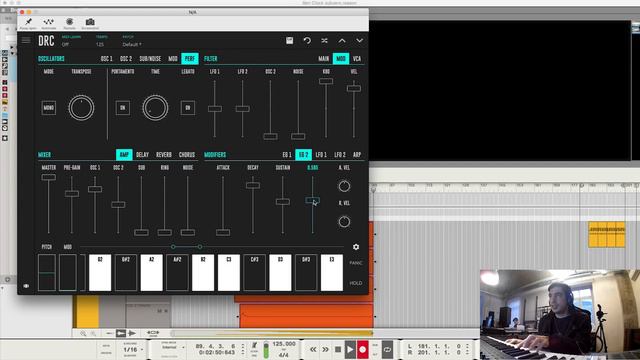Switch to the EG 1 modifier tab
640x360 pixels.
click(x=287, y=155)
